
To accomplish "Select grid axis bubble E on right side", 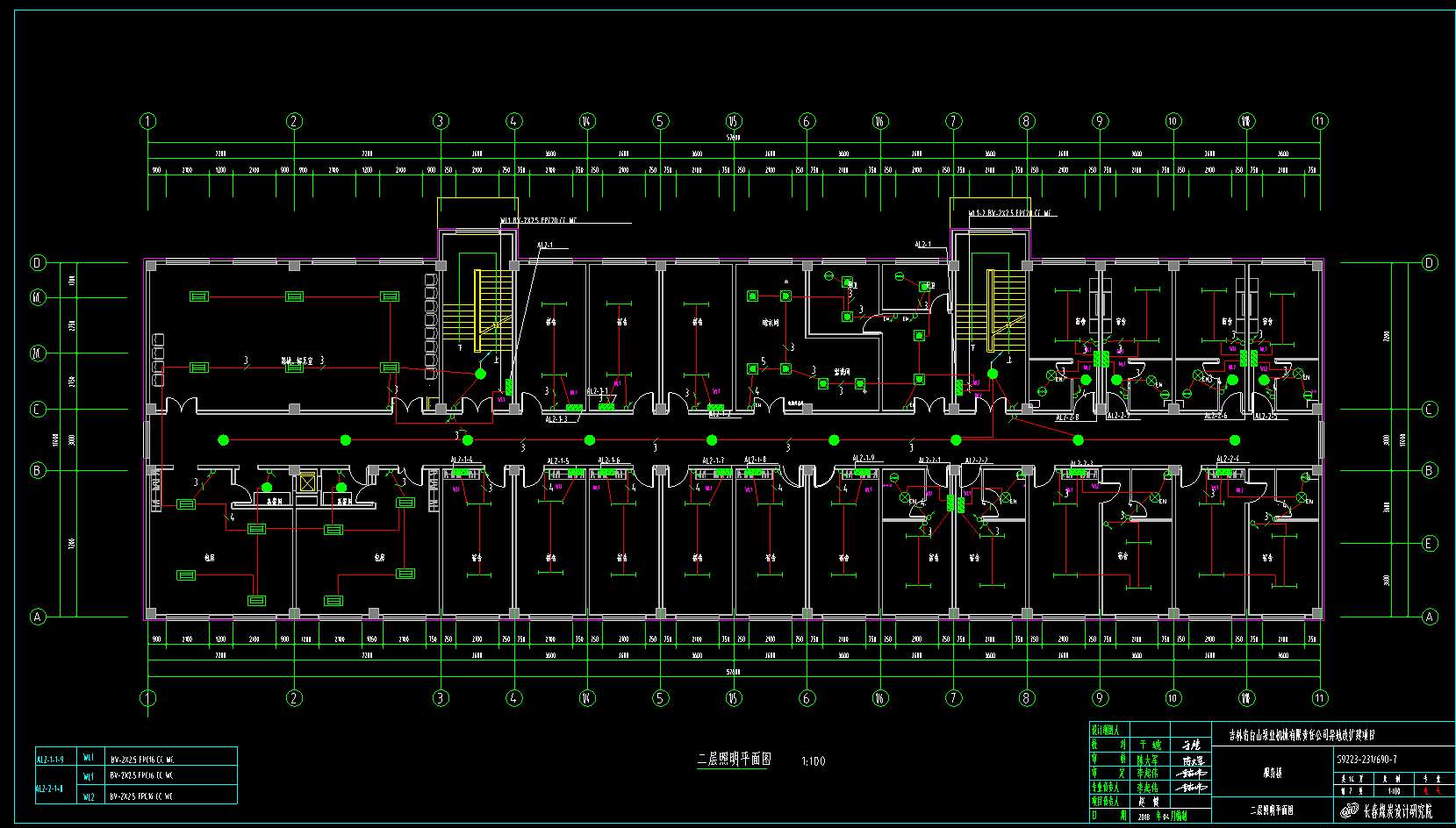I will coord(1430,544).
